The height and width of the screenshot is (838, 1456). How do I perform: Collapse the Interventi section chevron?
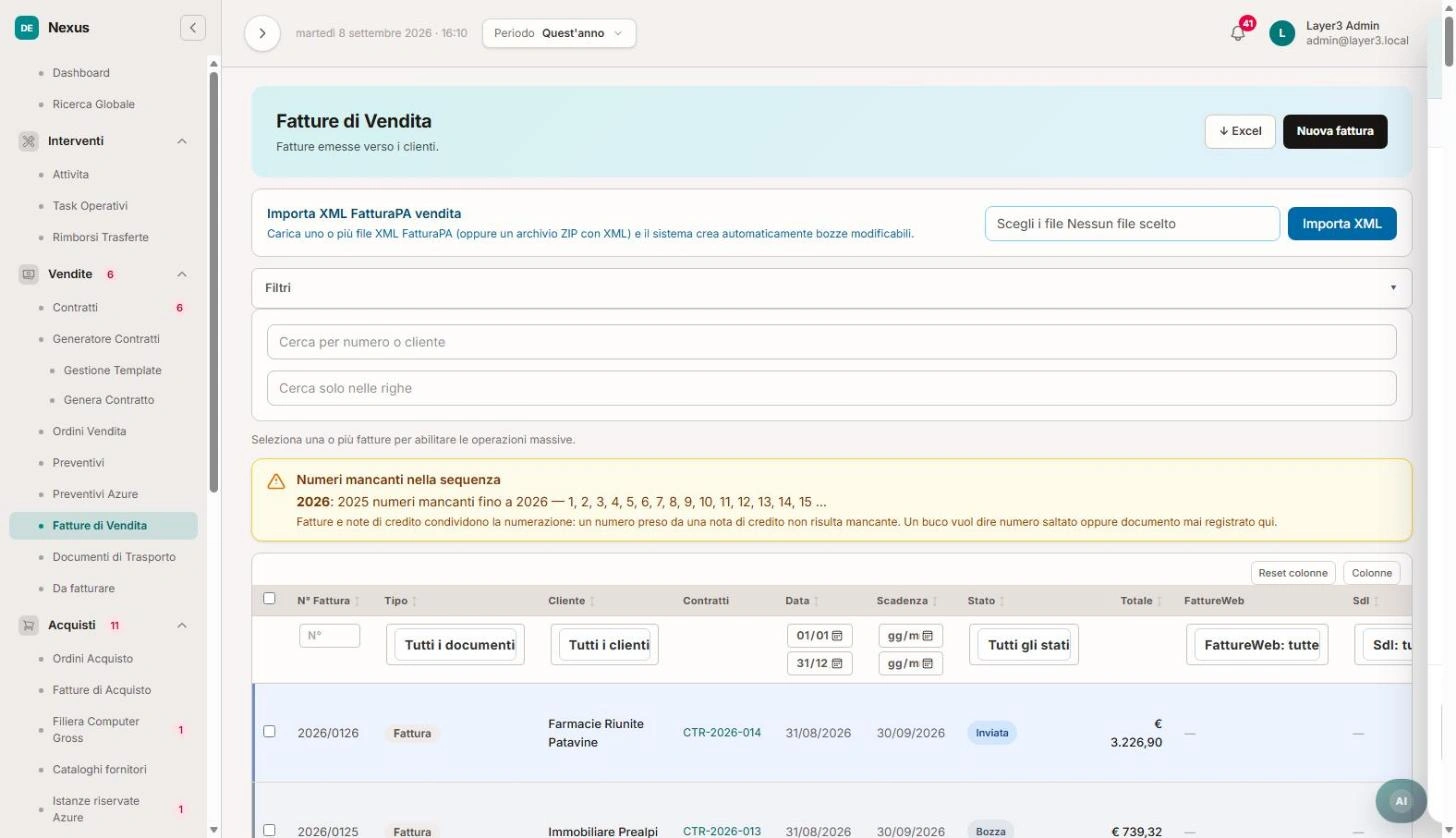[x=182, y=141]
